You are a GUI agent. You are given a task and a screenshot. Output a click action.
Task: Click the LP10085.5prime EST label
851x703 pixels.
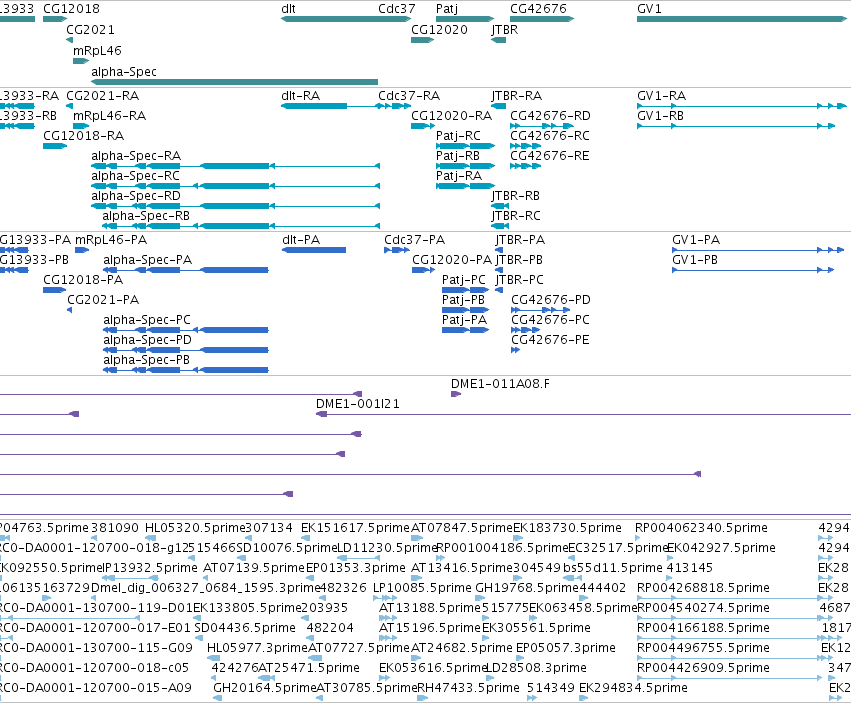(422, 588)
